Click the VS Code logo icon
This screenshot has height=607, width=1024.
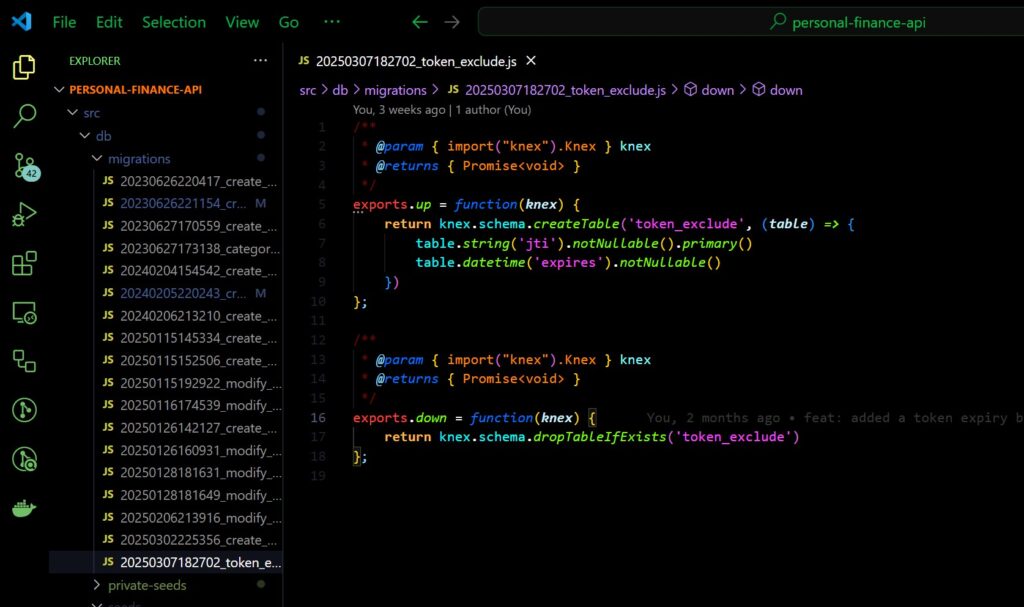(x=22, y=22)
